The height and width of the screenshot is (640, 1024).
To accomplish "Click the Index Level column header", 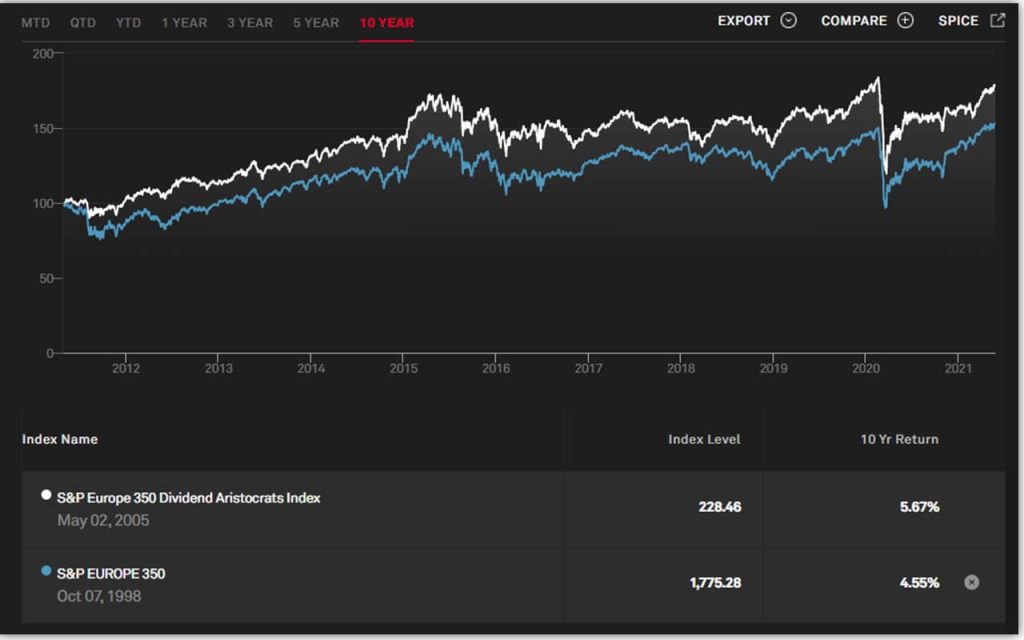I will coord(704,440).
